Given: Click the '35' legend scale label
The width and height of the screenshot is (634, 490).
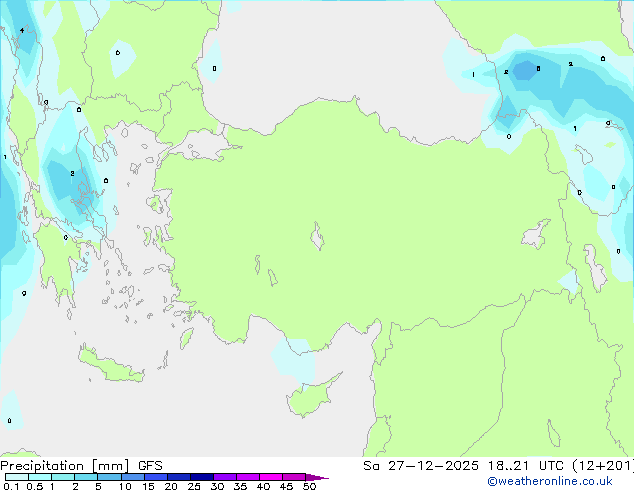Looking at the screenshot, I should 240,486.
